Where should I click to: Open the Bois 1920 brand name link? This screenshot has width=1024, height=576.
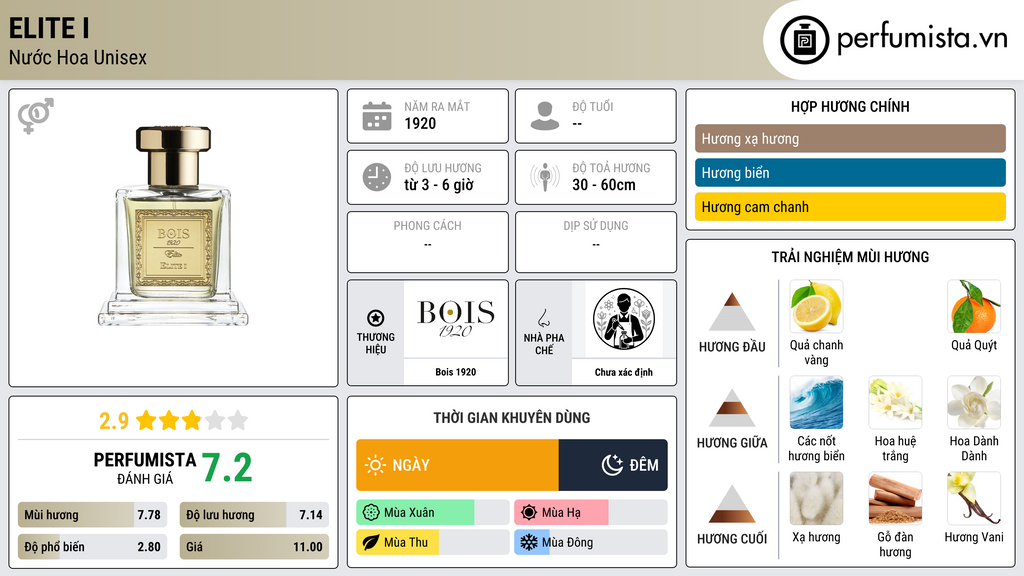456,372
